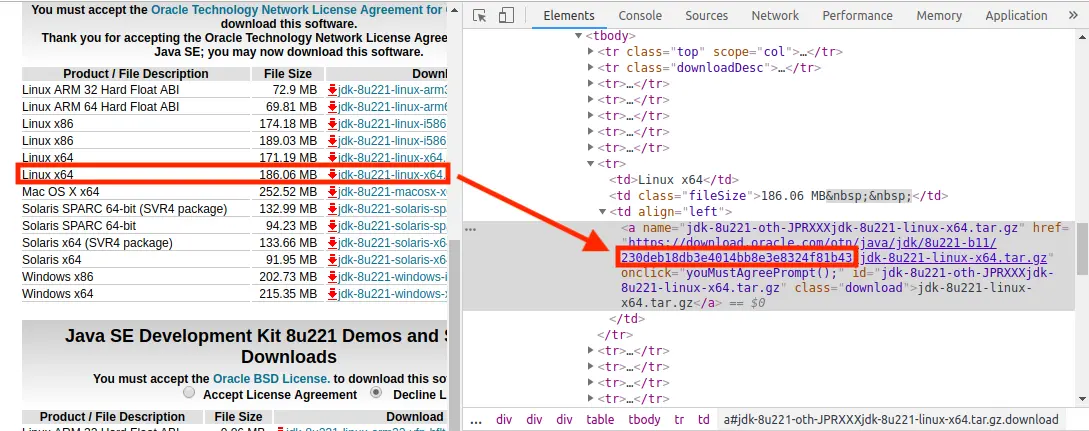Screen dimensions: 1089x431
Task: Select the tr breadcrumb in DevTools
Action: (679, 419)
